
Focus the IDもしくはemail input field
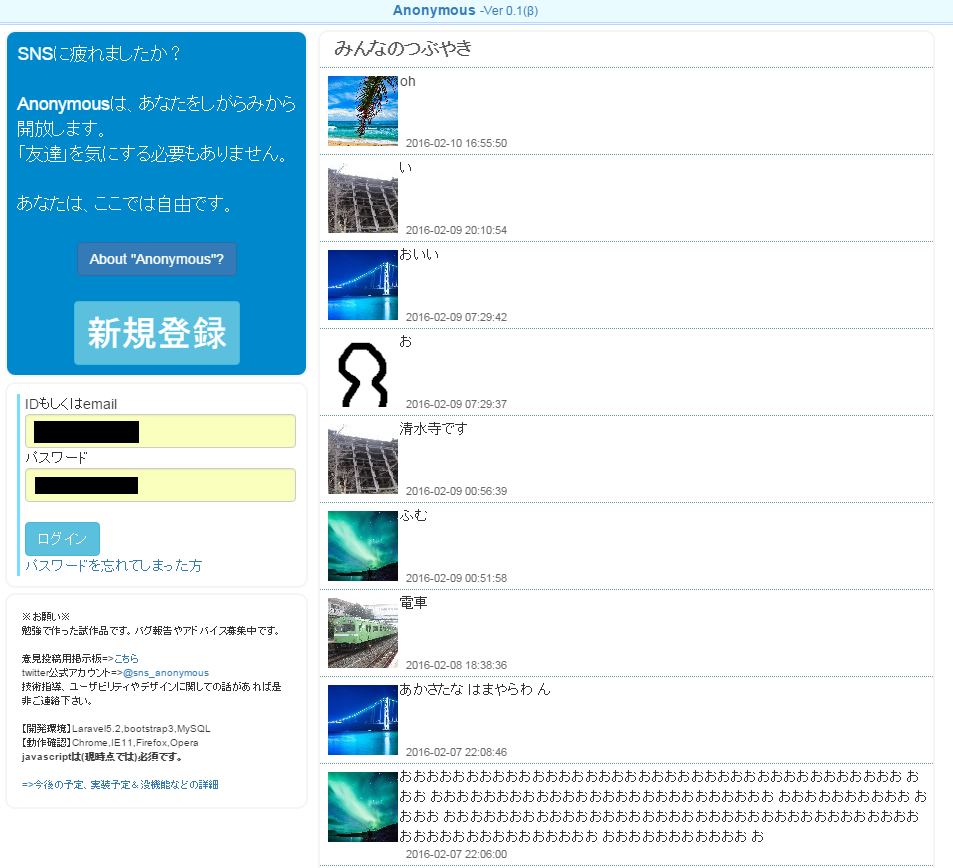point(160,432)
